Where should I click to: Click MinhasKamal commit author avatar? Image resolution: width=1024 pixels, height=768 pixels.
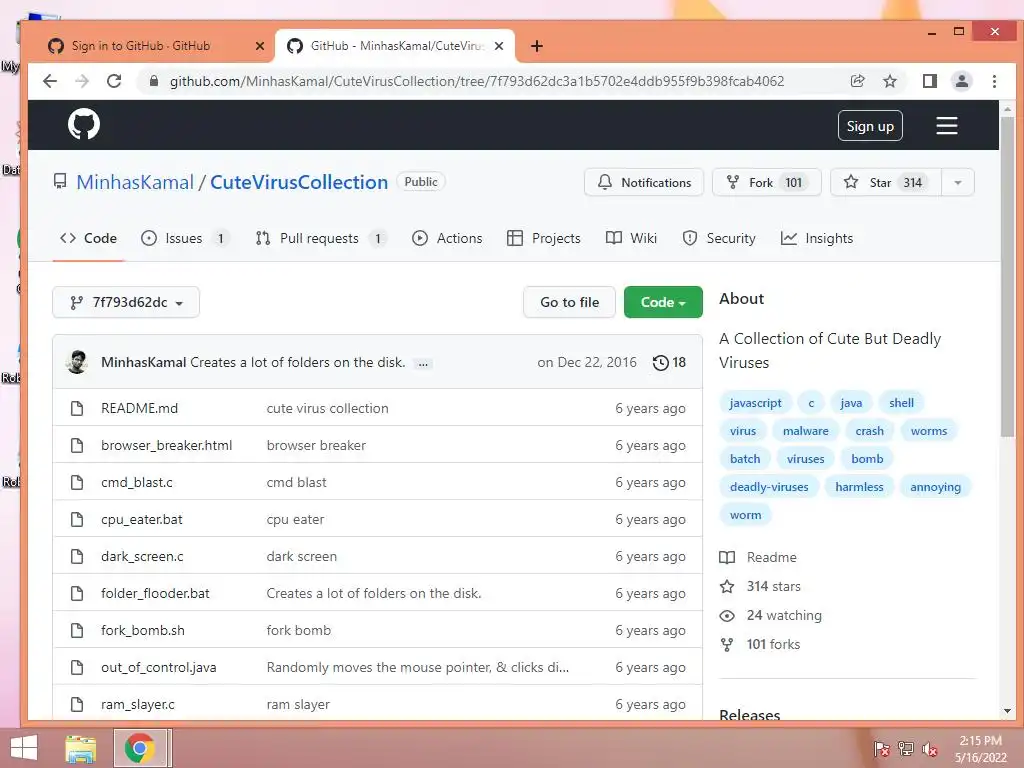pyautogui.click(x=77, y=362)
